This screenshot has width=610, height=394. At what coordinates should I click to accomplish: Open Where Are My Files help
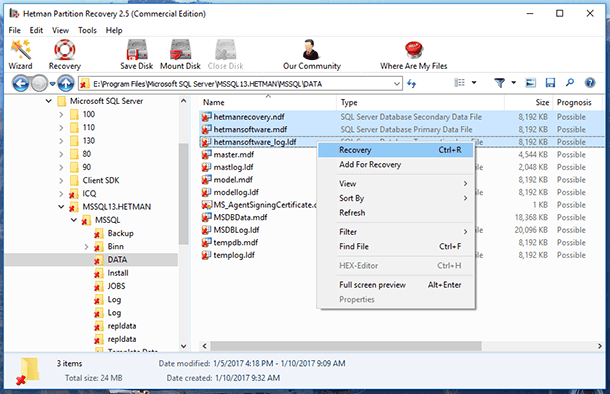pos(414,54)
